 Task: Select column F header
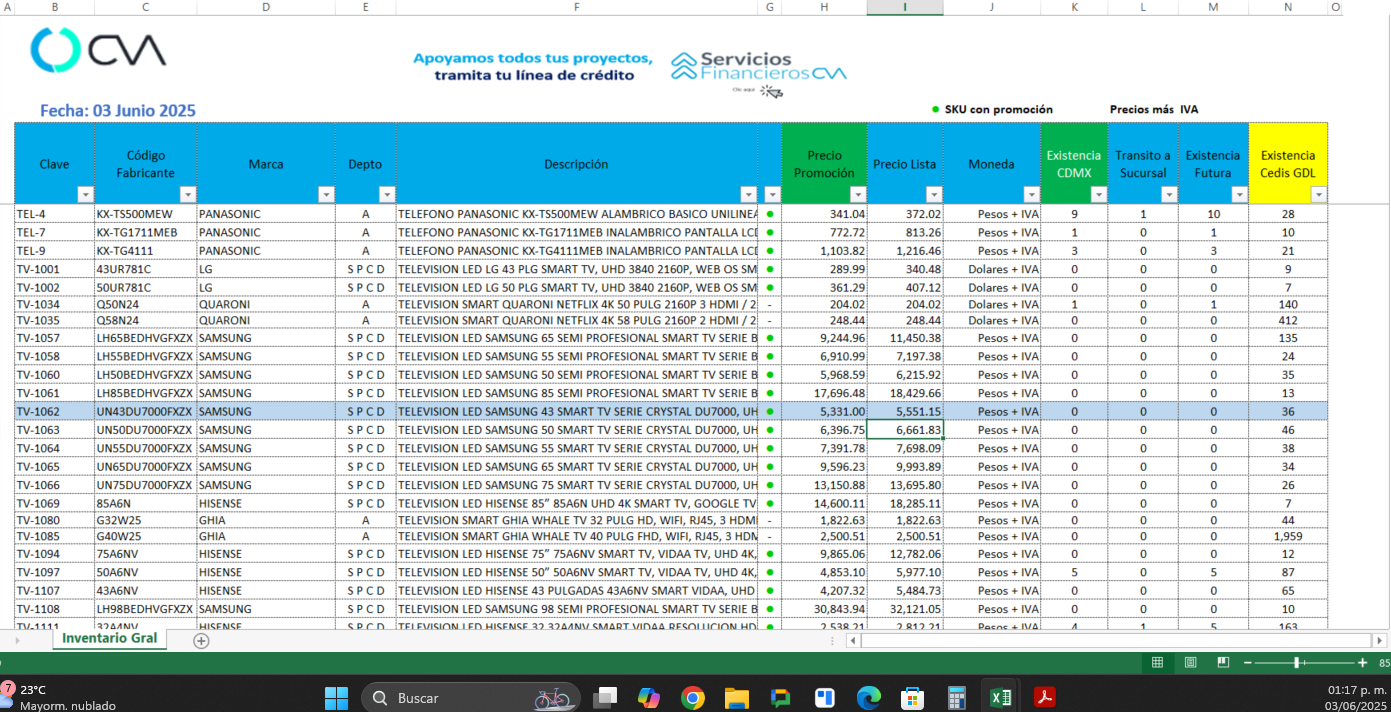click(577, 7)
